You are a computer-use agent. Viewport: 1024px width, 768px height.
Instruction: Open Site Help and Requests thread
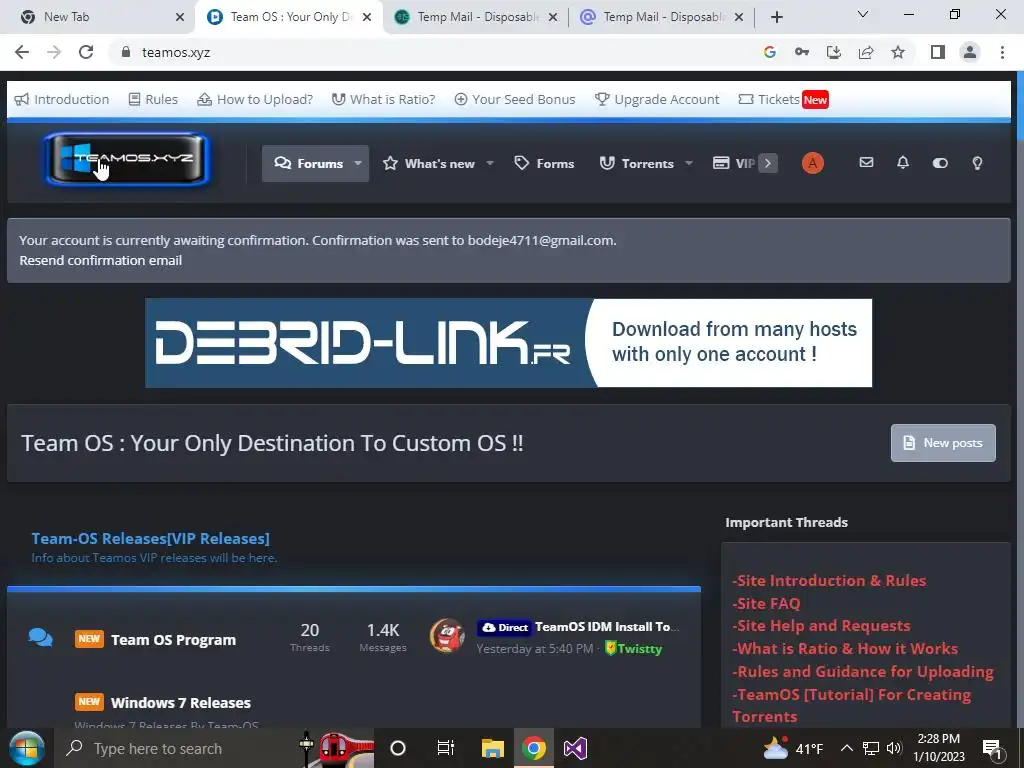pos(821,626)
